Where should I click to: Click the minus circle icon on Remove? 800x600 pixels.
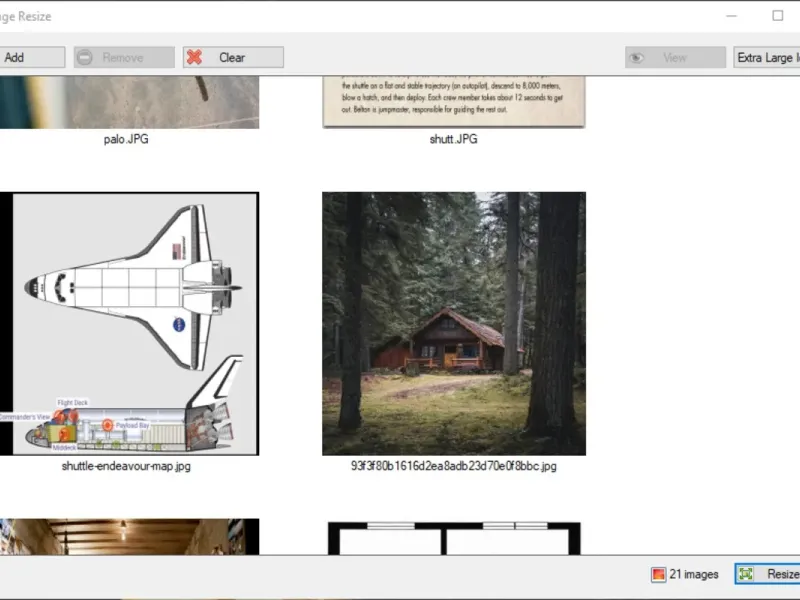[85, 57]
